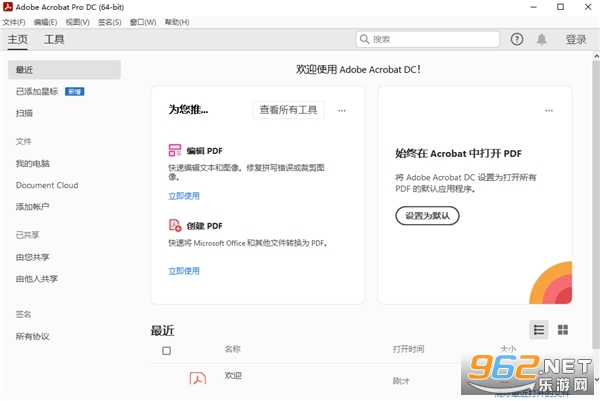Click the 创建 PDF title text

point(204,226)
